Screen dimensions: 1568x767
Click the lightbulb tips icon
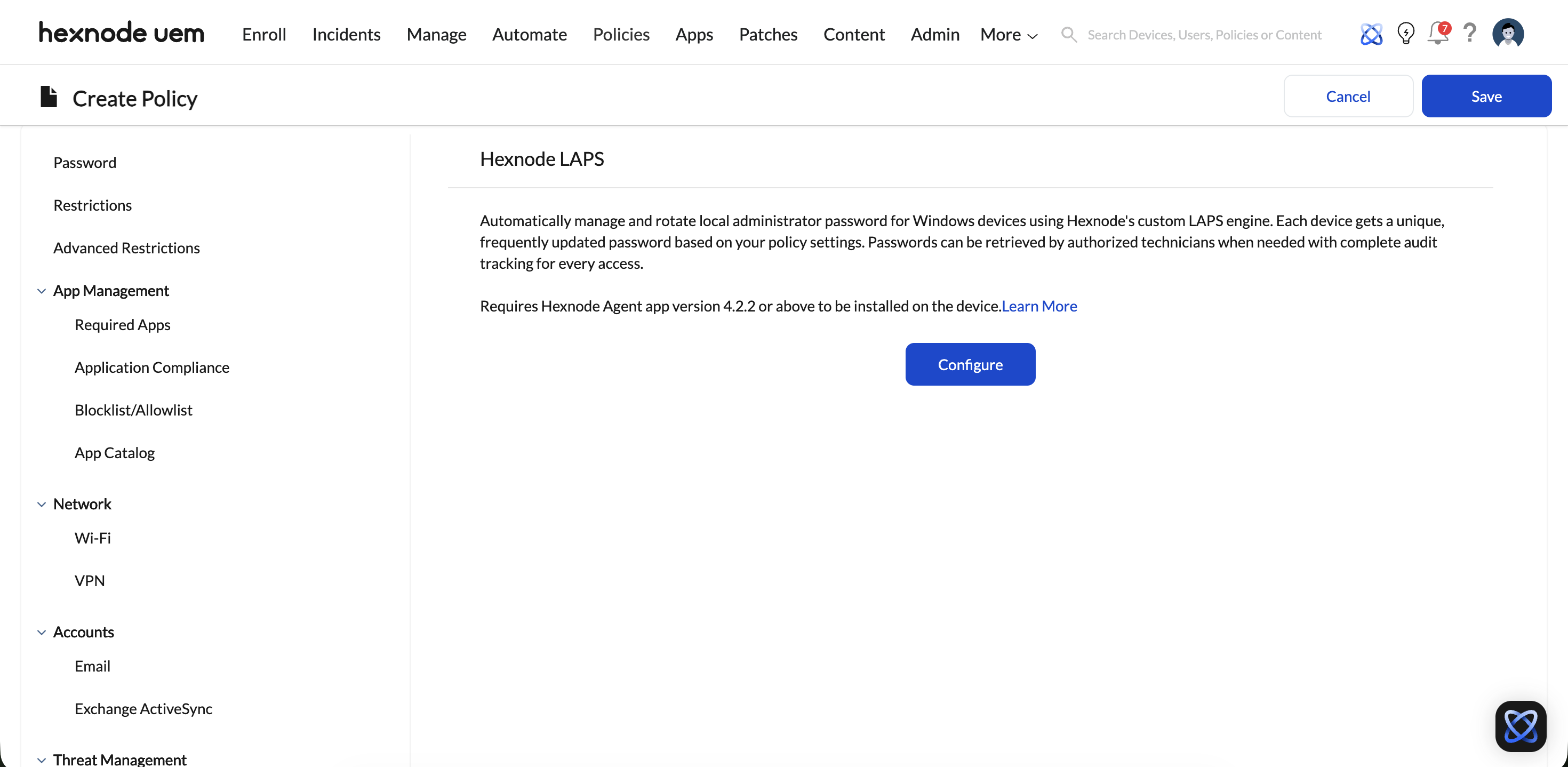pyautogui.click(x=1405, y=34)
